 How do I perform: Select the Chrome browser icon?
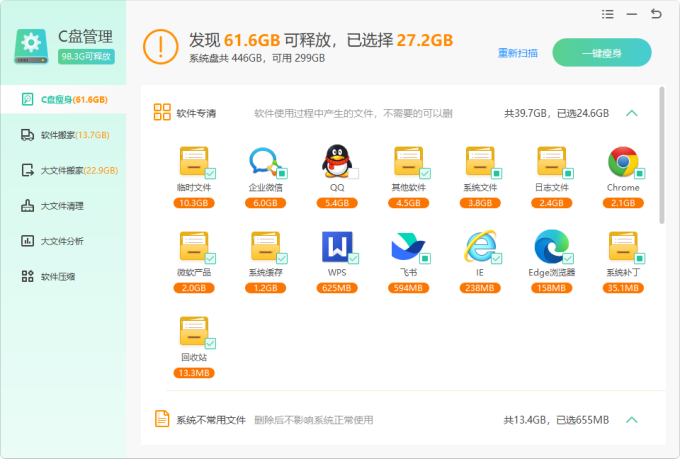(x=622, y=161)
